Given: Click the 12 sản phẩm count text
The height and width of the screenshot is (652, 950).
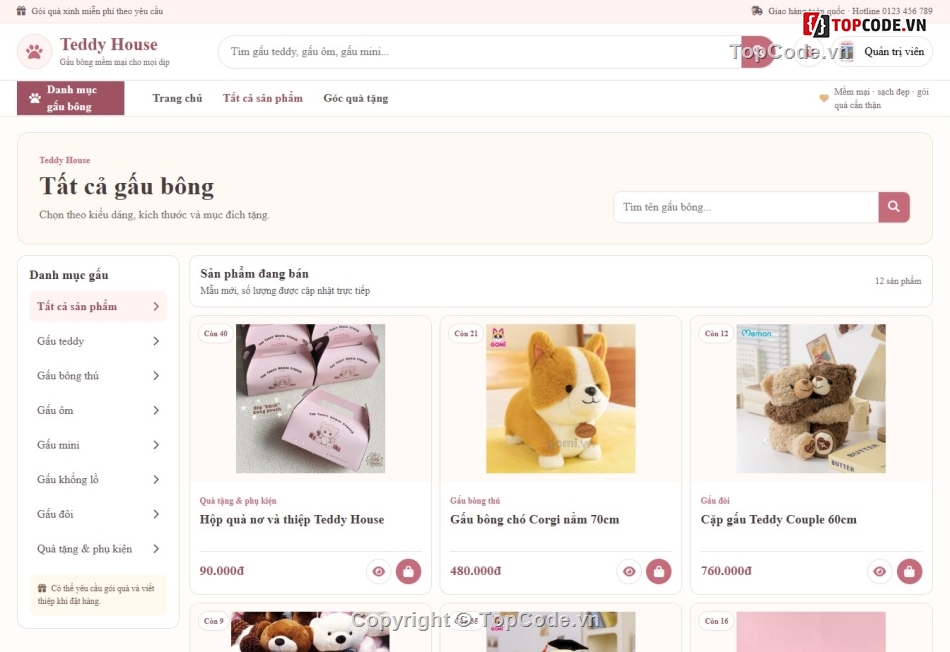Looking at the screenshot, I should point(898,281).
